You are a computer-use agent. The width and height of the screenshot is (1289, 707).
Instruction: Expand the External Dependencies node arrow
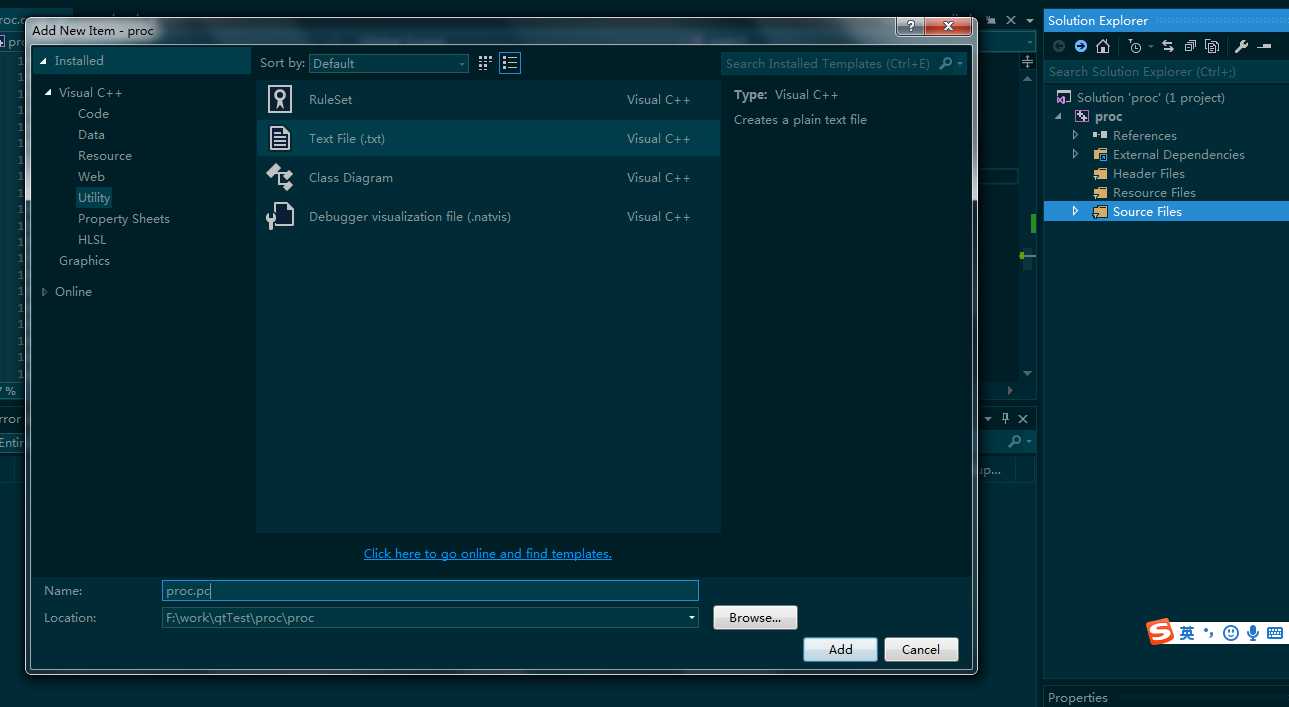(x=1076, y=154)
